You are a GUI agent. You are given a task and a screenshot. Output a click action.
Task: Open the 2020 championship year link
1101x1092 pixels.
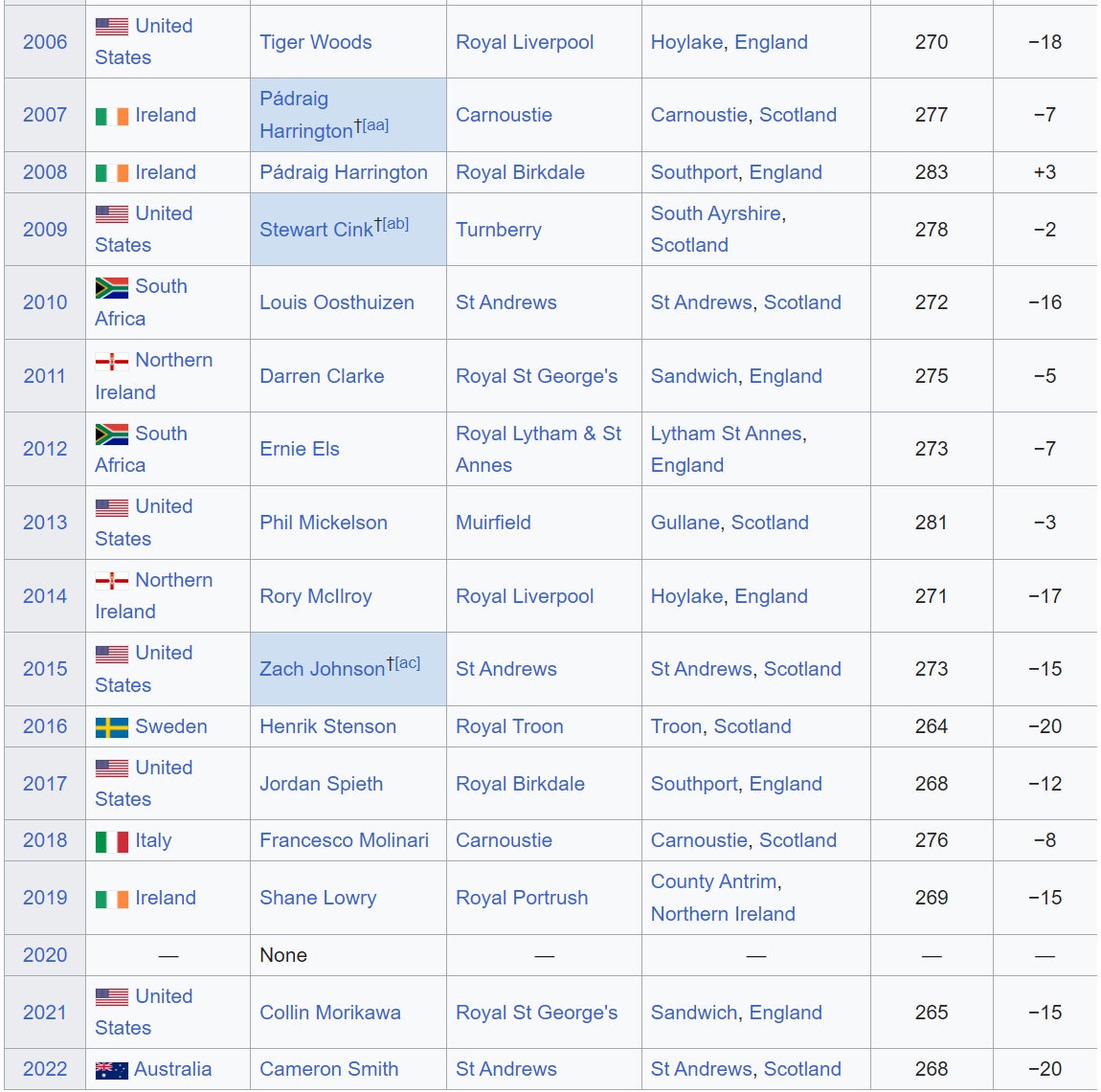45,955
